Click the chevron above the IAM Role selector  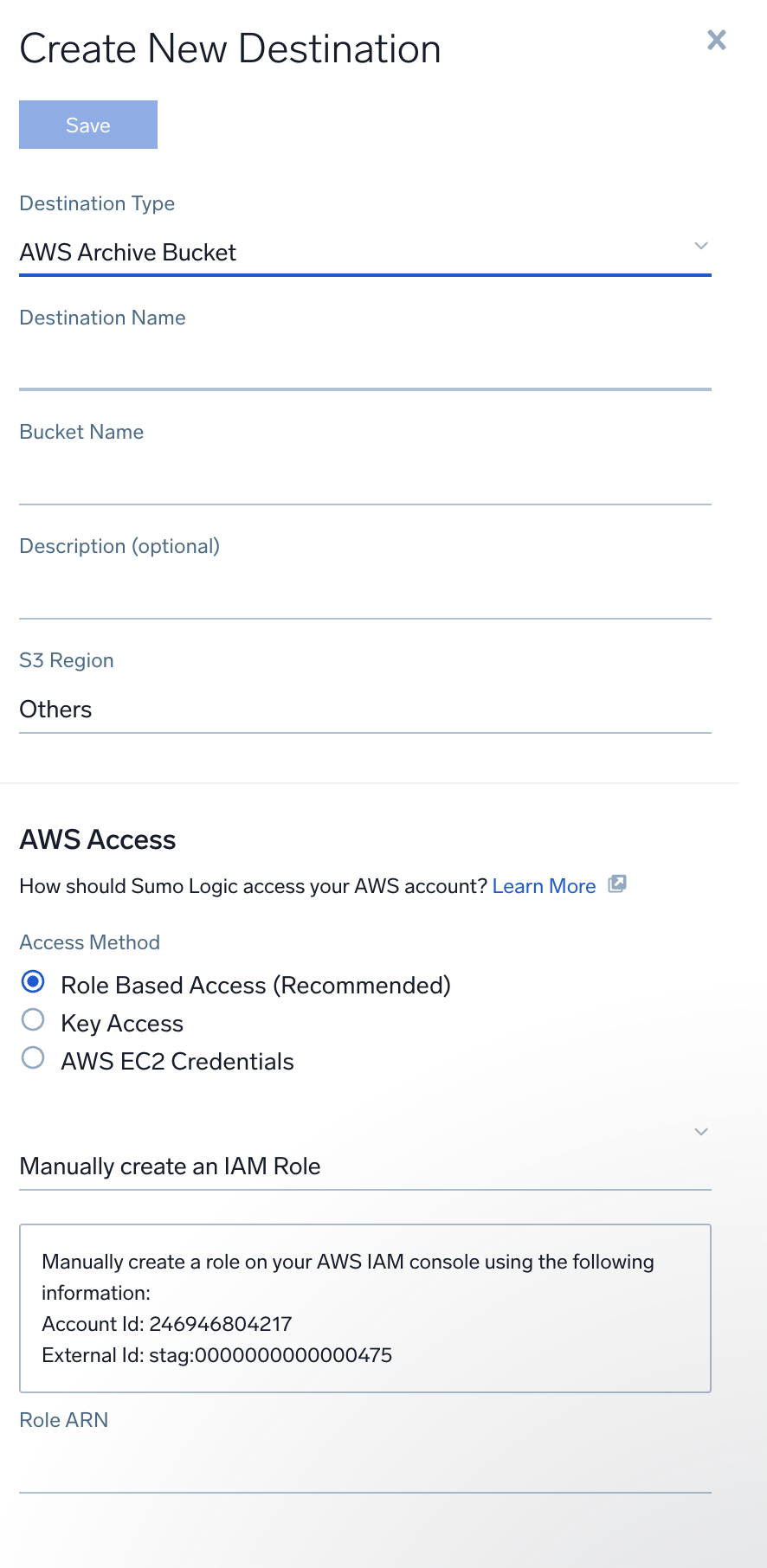701,1132
